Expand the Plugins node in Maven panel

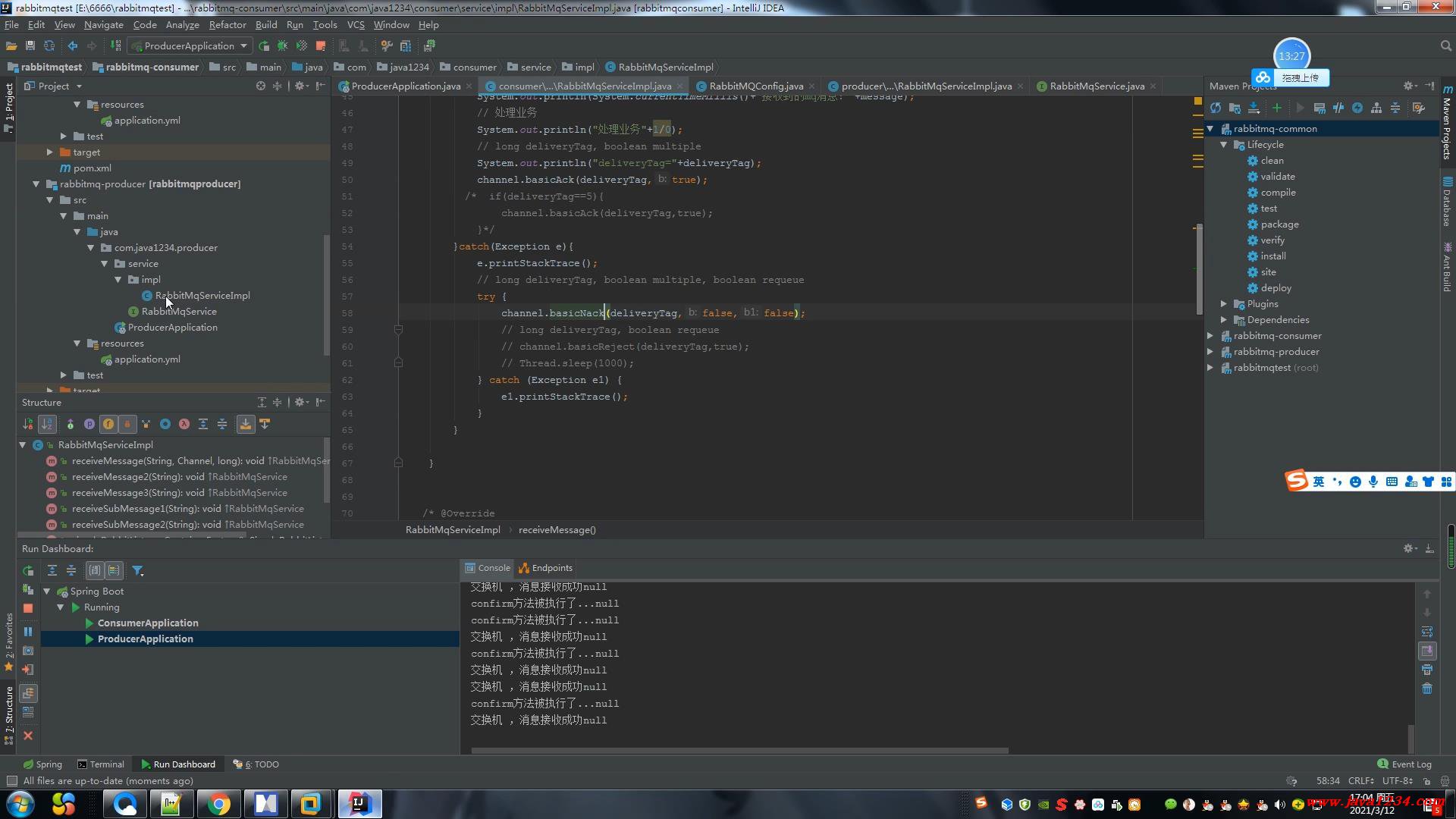(x=1224, y=303)
